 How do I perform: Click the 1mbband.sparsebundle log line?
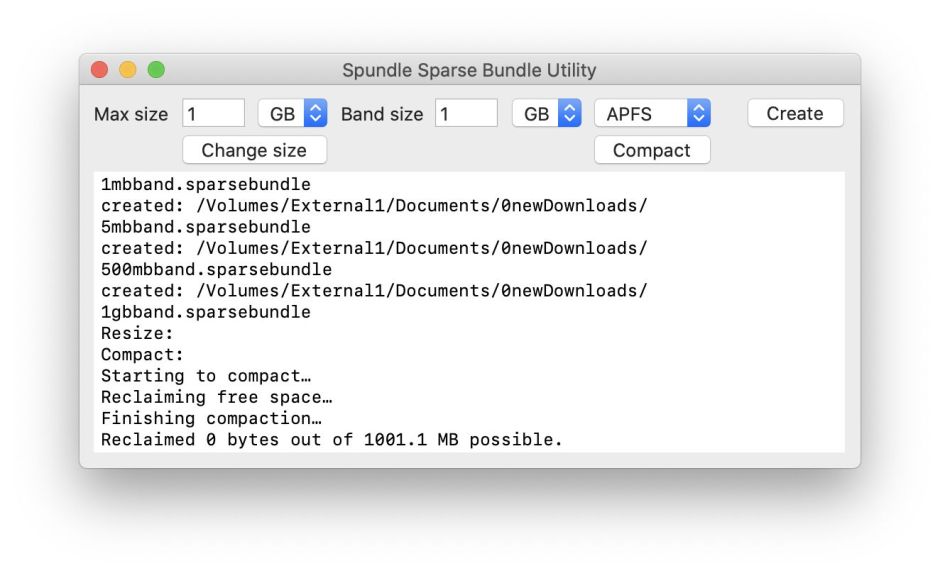[x=206, y=184]
